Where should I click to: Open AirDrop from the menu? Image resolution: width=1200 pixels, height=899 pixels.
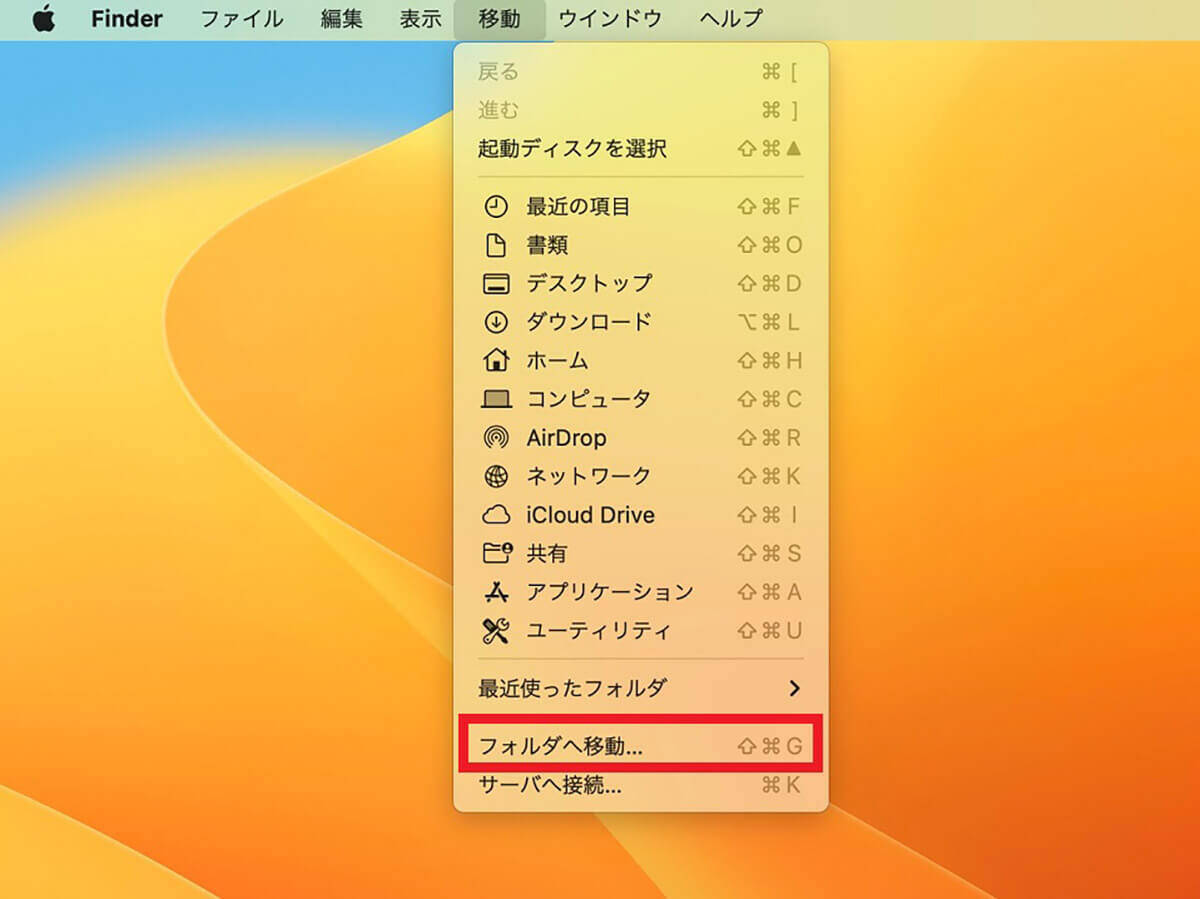[x=640, y=437]
